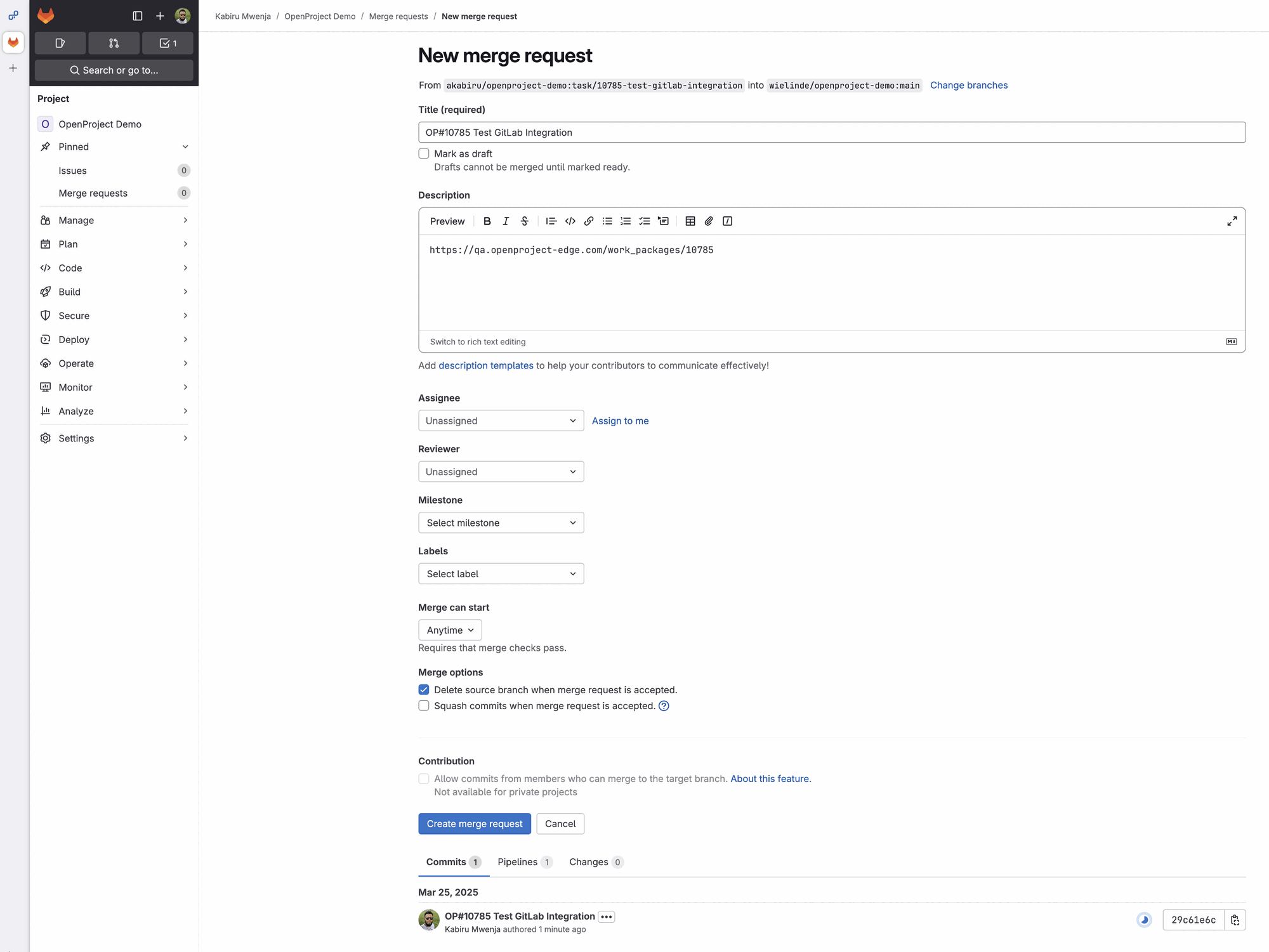The image size is (1269, 952).
Task: Open the Select milestone dropdown
Action: [501, 522]
